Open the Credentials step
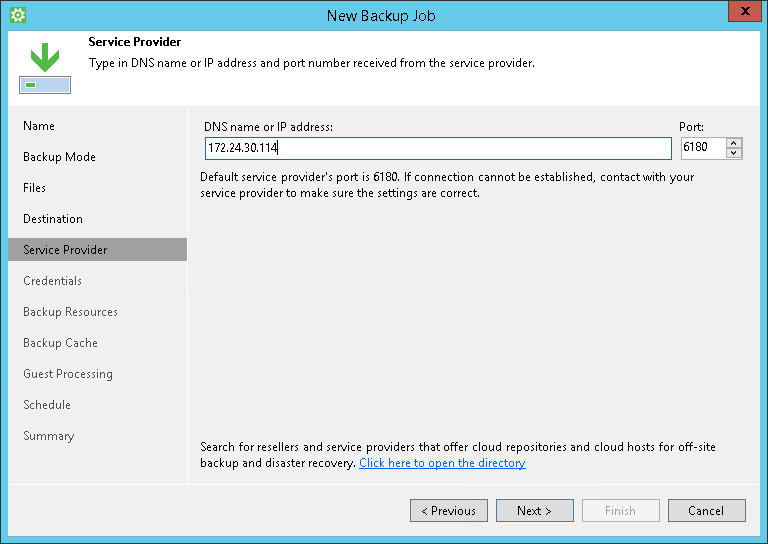The width and height of the screenshot is (768, 544). tap(53, 281)
